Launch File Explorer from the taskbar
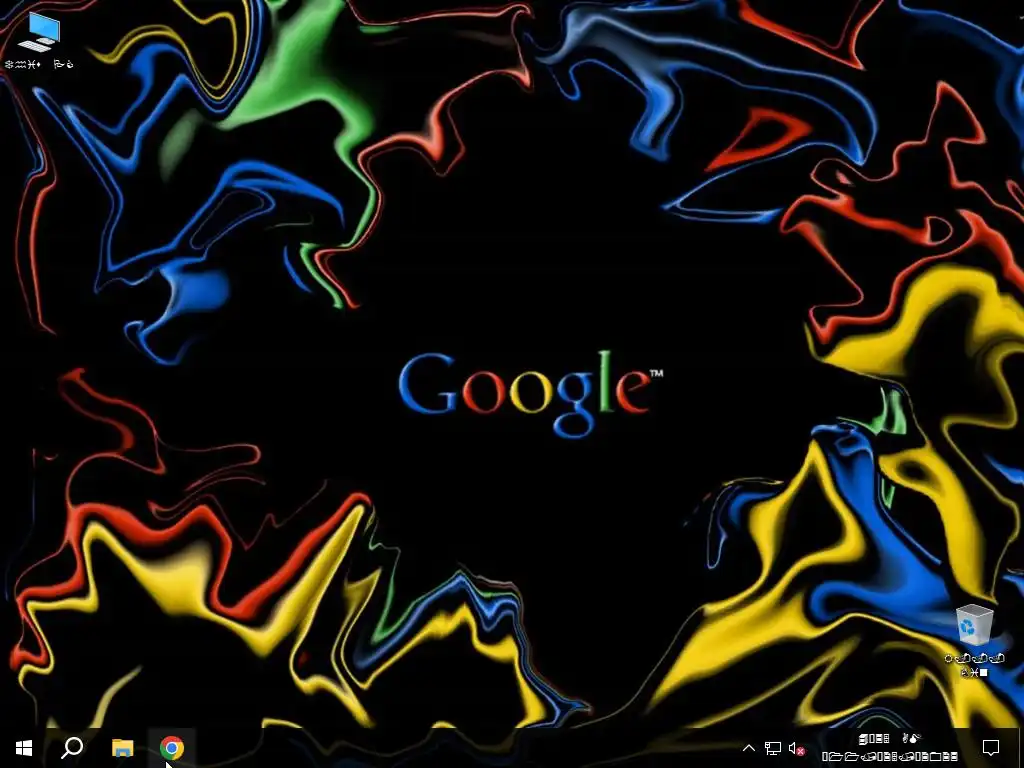 coord(122,748)
